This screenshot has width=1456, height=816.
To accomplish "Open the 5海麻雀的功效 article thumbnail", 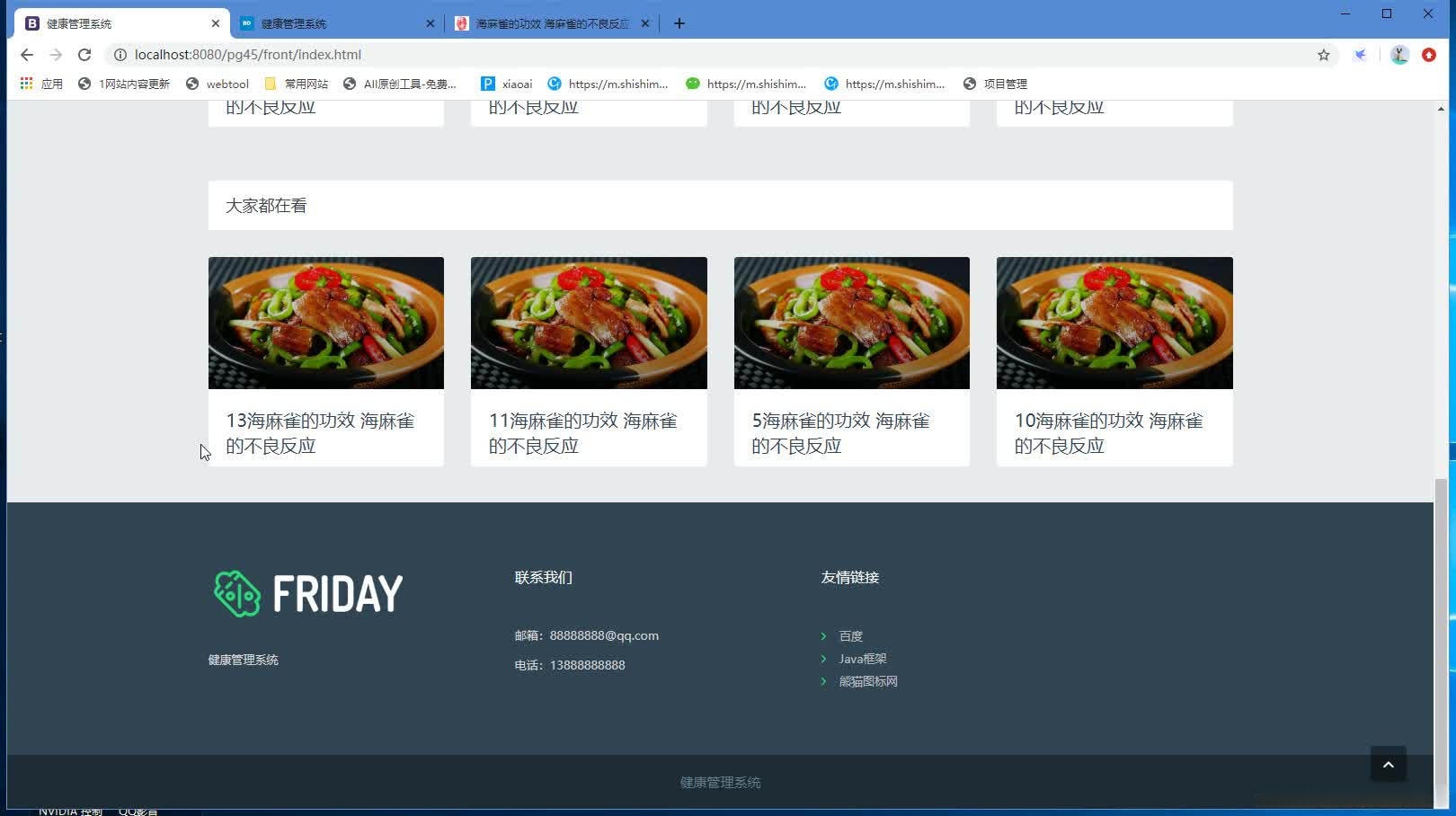I will tap(852, 323).
